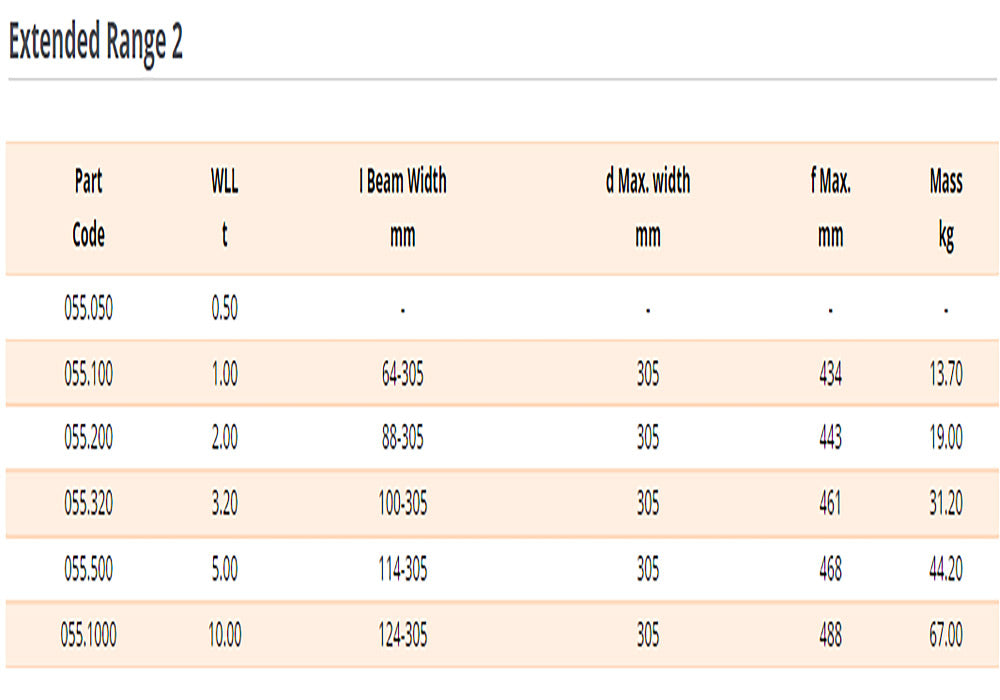Viewport: 1000px width, 700px height.
Task: Select the f Max. mm header
Action: (x=830, y=208)
